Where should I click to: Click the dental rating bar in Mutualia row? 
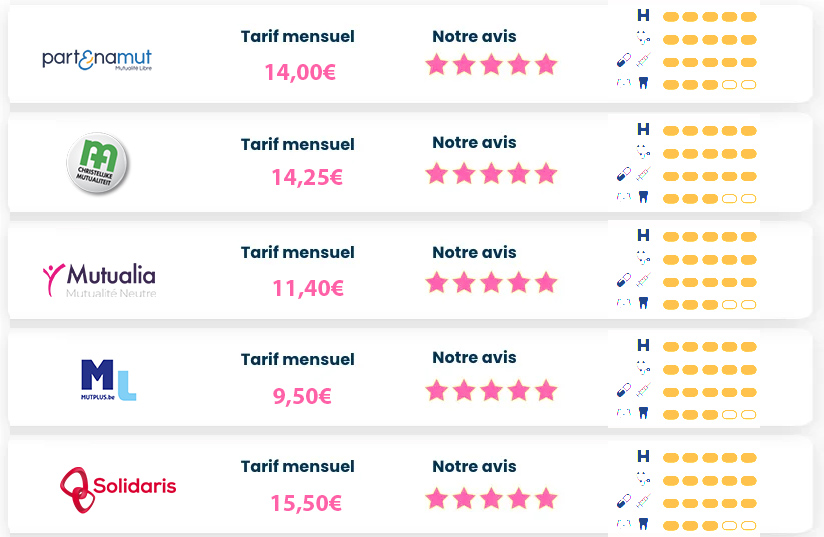(x=709, y=304)
